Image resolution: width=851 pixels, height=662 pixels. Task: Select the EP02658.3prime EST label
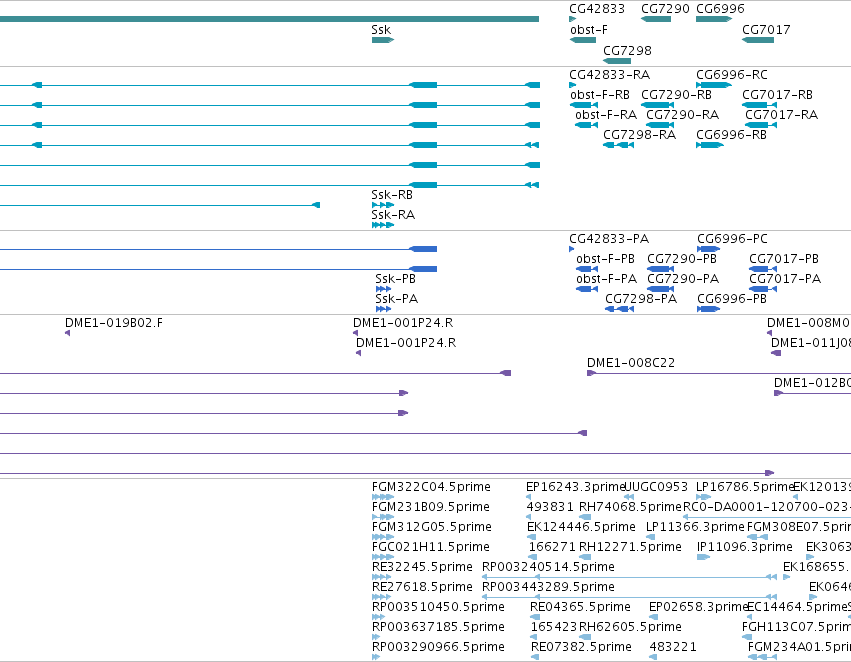coord(699,607)
